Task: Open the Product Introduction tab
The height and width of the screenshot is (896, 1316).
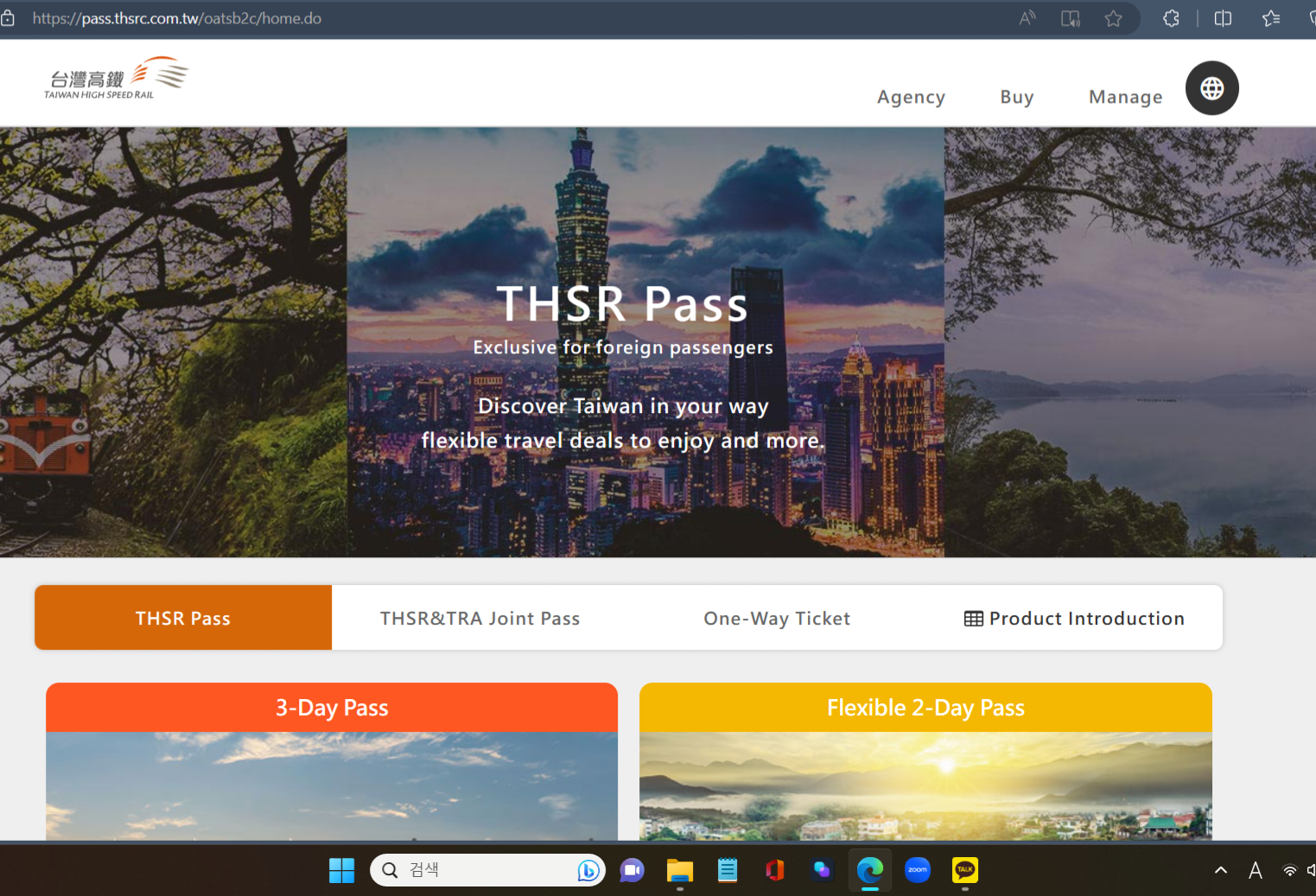Action: [1074, 618]
